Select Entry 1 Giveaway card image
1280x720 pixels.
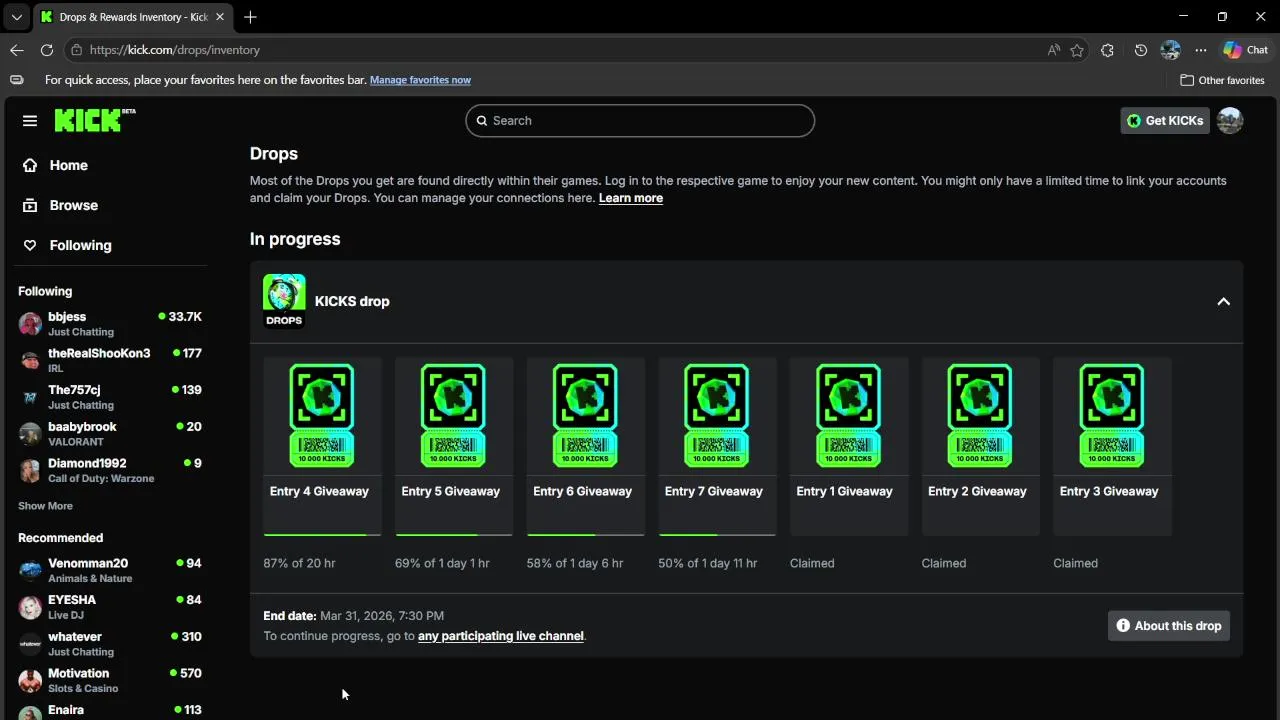(x=848, y=415)
